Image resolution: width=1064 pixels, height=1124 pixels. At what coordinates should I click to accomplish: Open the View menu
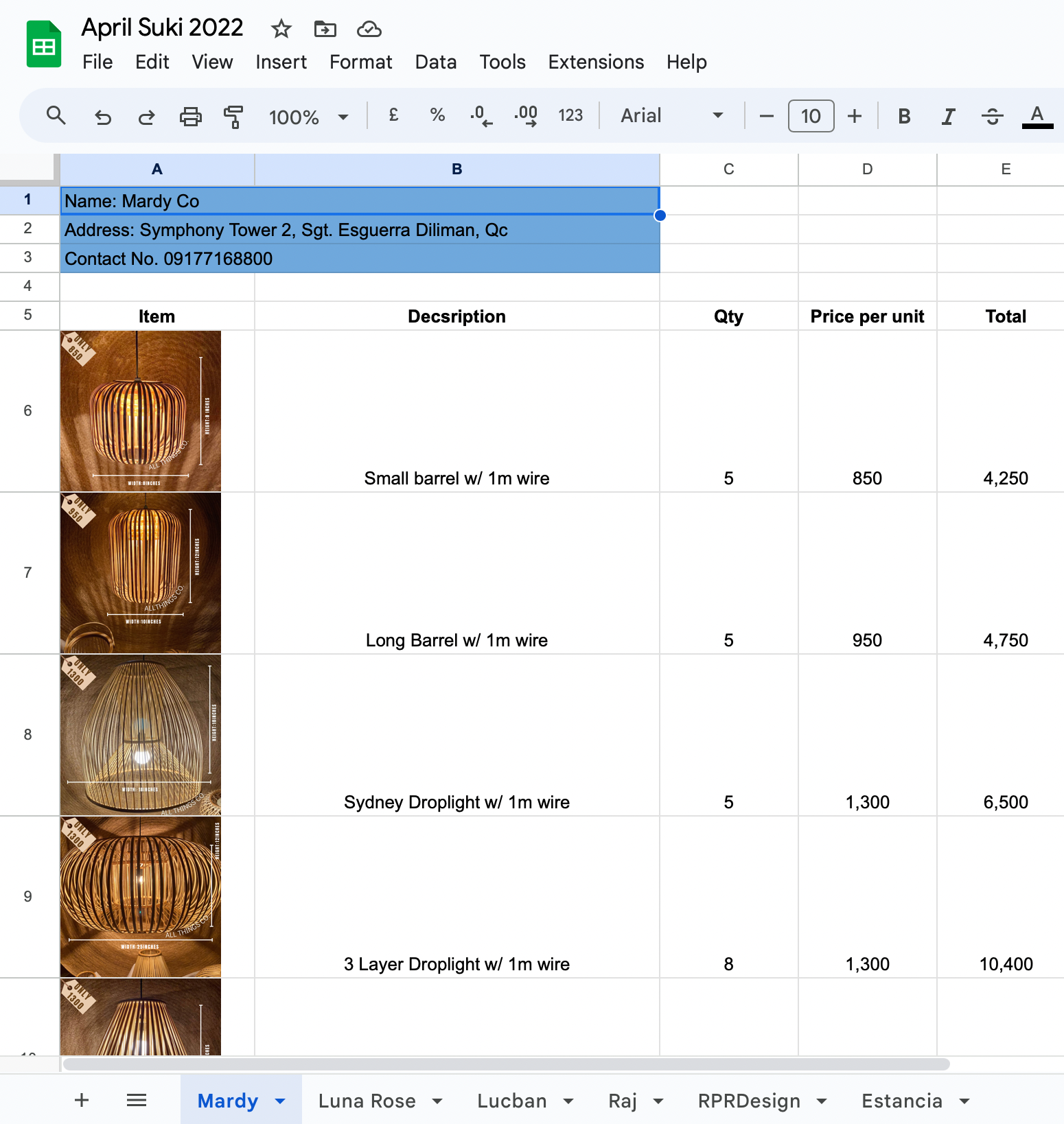pyautogui.click(x=212, y=62)
